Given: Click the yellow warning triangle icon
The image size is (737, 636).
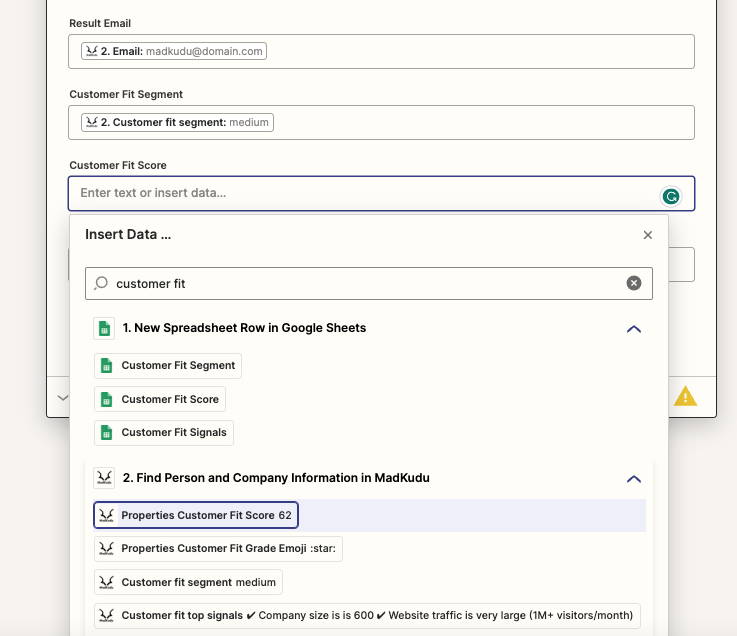Looking at the screenshot, I should [x=685, y=396].
